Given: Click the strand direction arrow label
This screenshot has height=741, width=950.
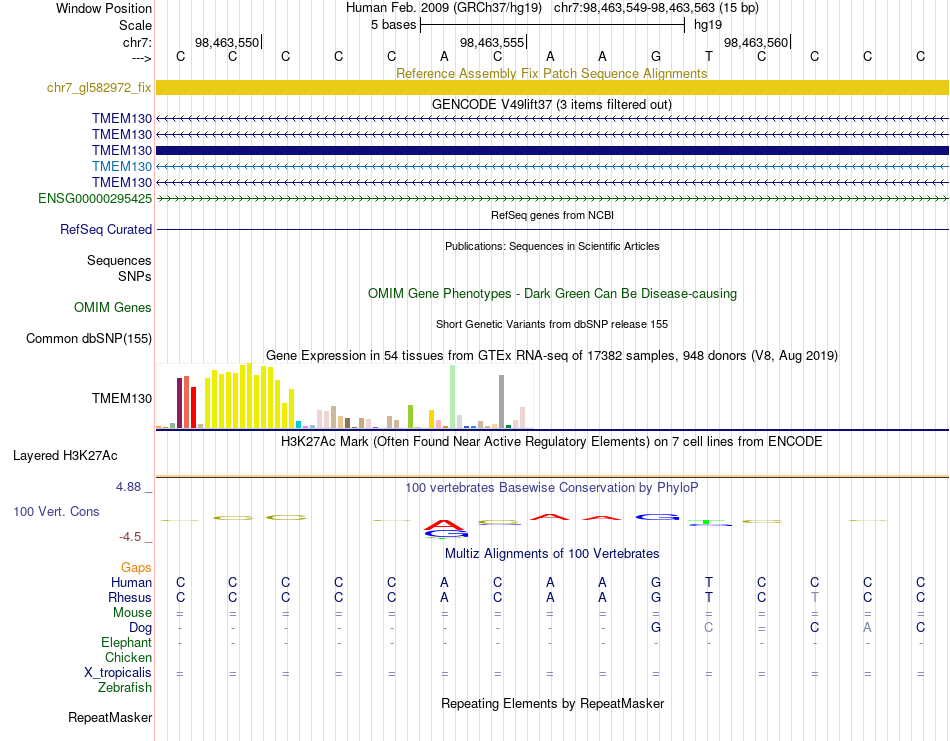Looking at the screenshot, I should pos(142,58).
